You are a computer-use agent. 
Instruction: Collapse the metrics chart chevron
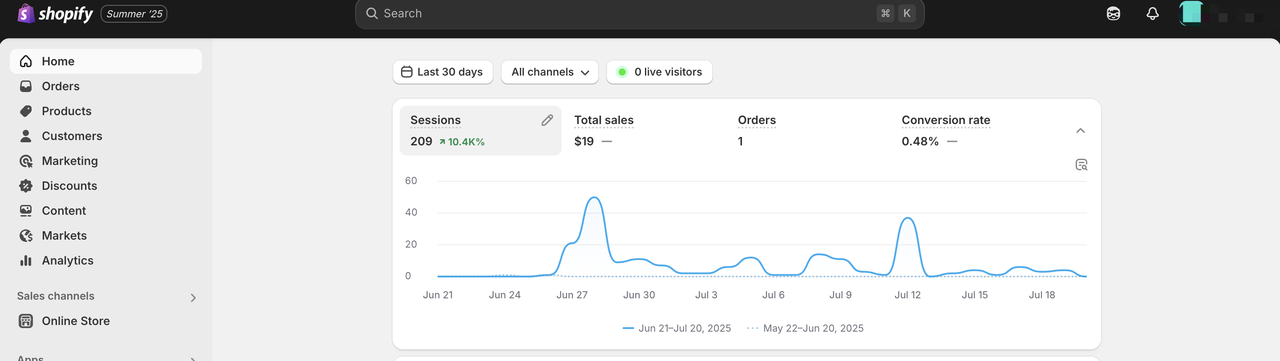(1080, 131)
